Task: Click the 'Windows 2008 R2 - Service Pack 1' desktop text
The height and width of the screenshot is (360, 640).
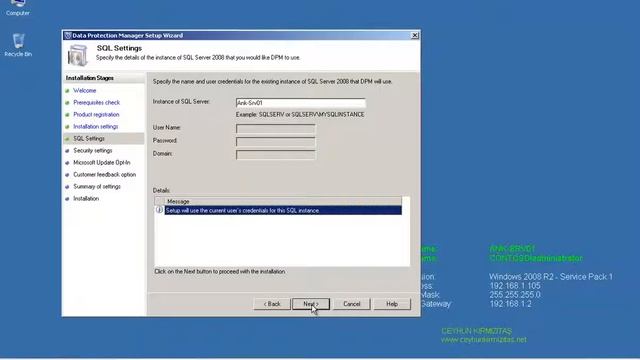Action: click(551, 277)
